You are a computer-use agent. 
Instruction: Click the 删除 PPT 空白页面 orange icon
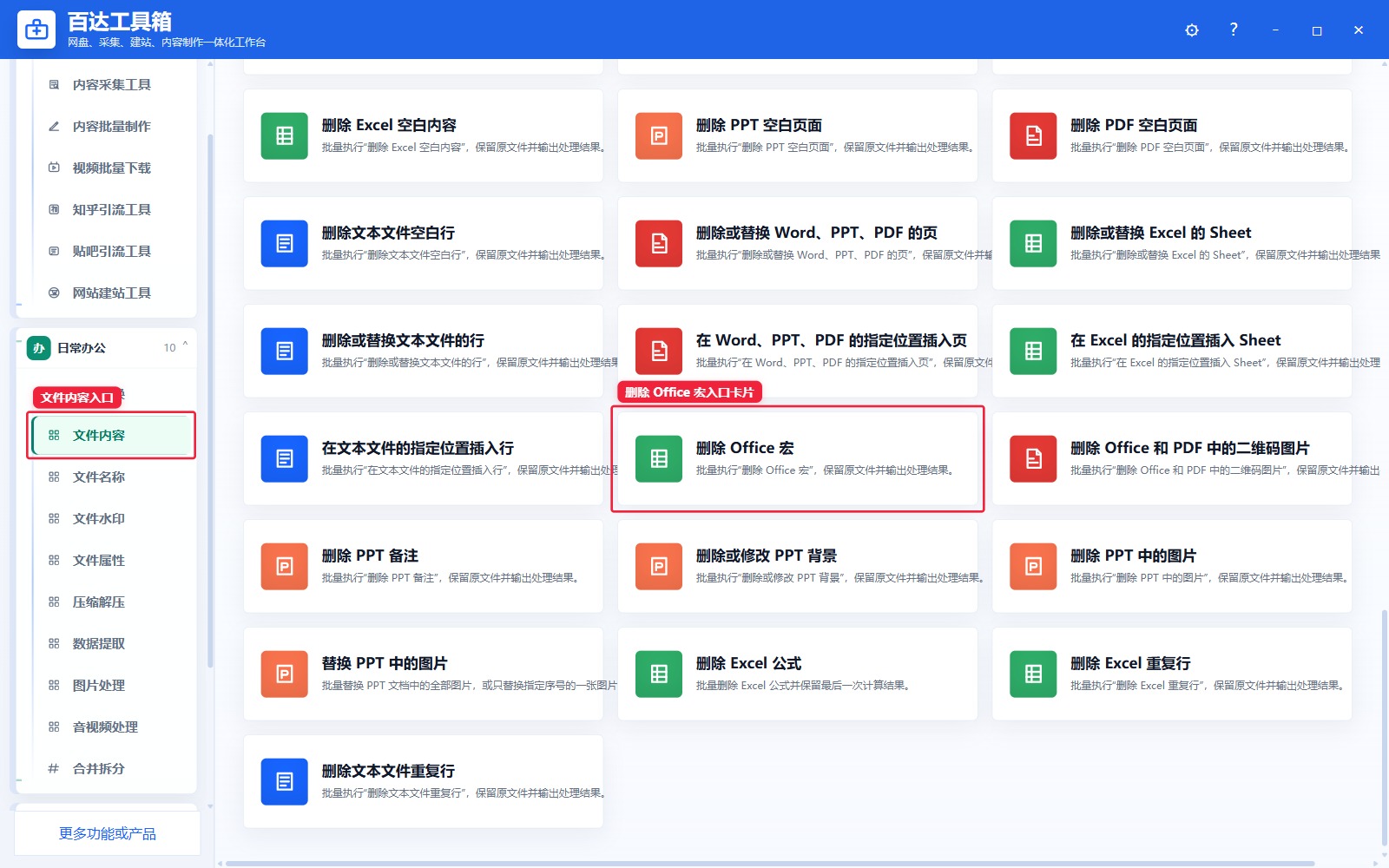(x=659, y=136)
